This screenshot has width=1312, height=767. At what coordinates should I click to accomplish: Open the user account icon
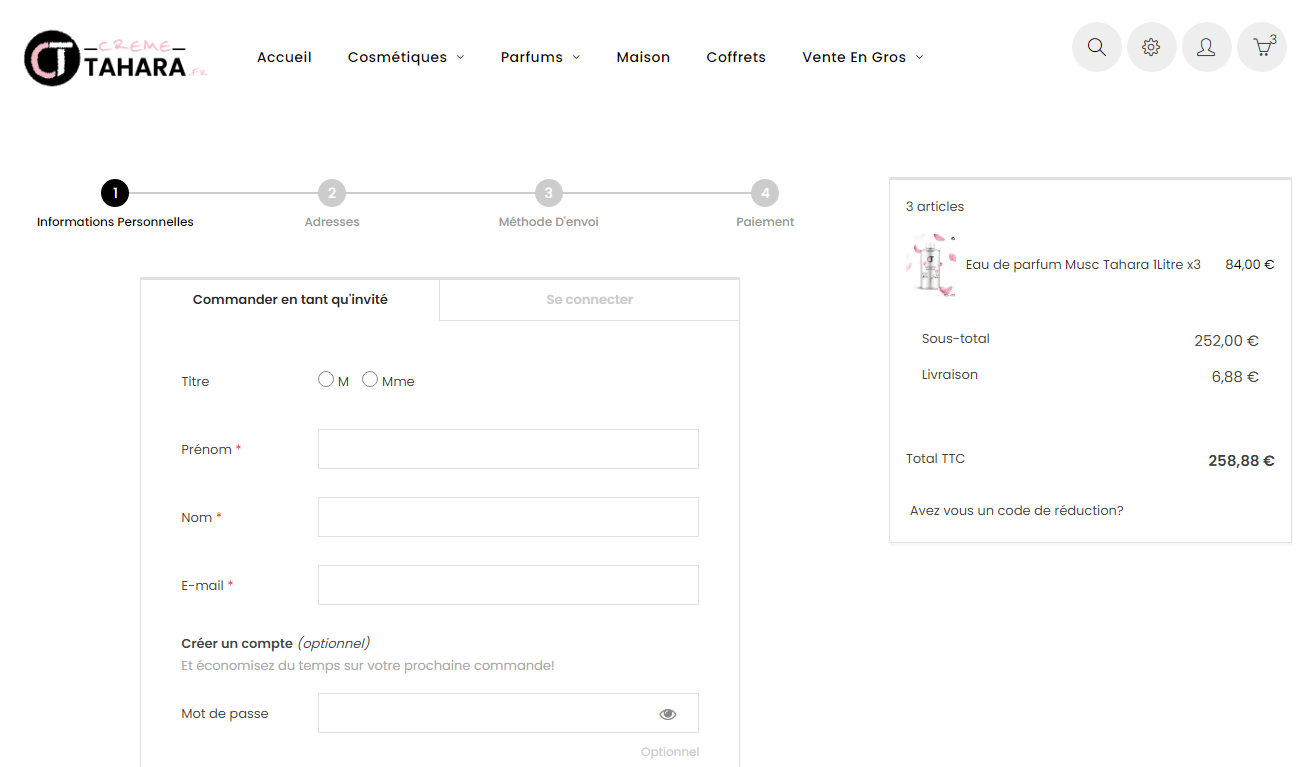1206,47
